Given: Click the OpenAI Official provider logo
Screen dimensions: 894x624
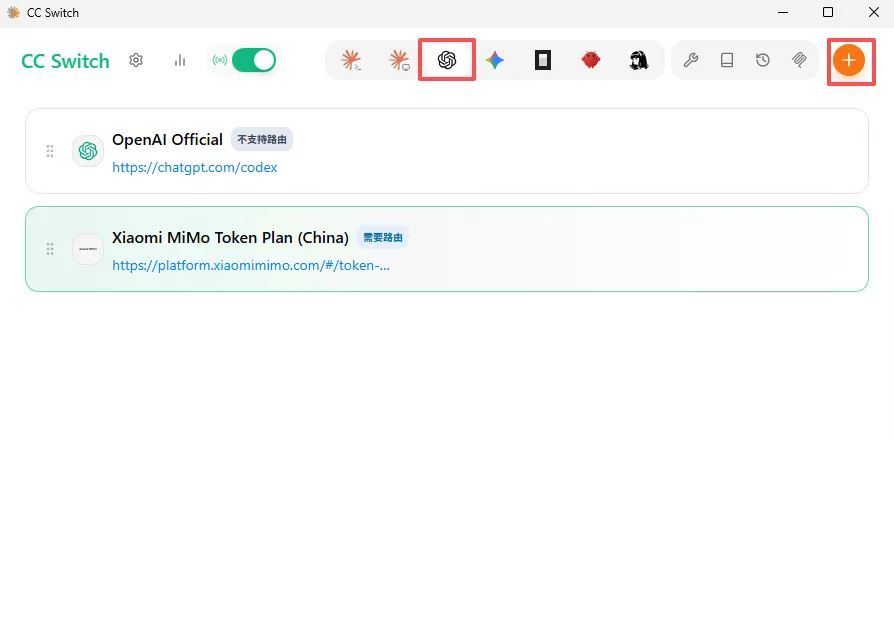Looking at the screenshot, I should [x=88, y=151].
